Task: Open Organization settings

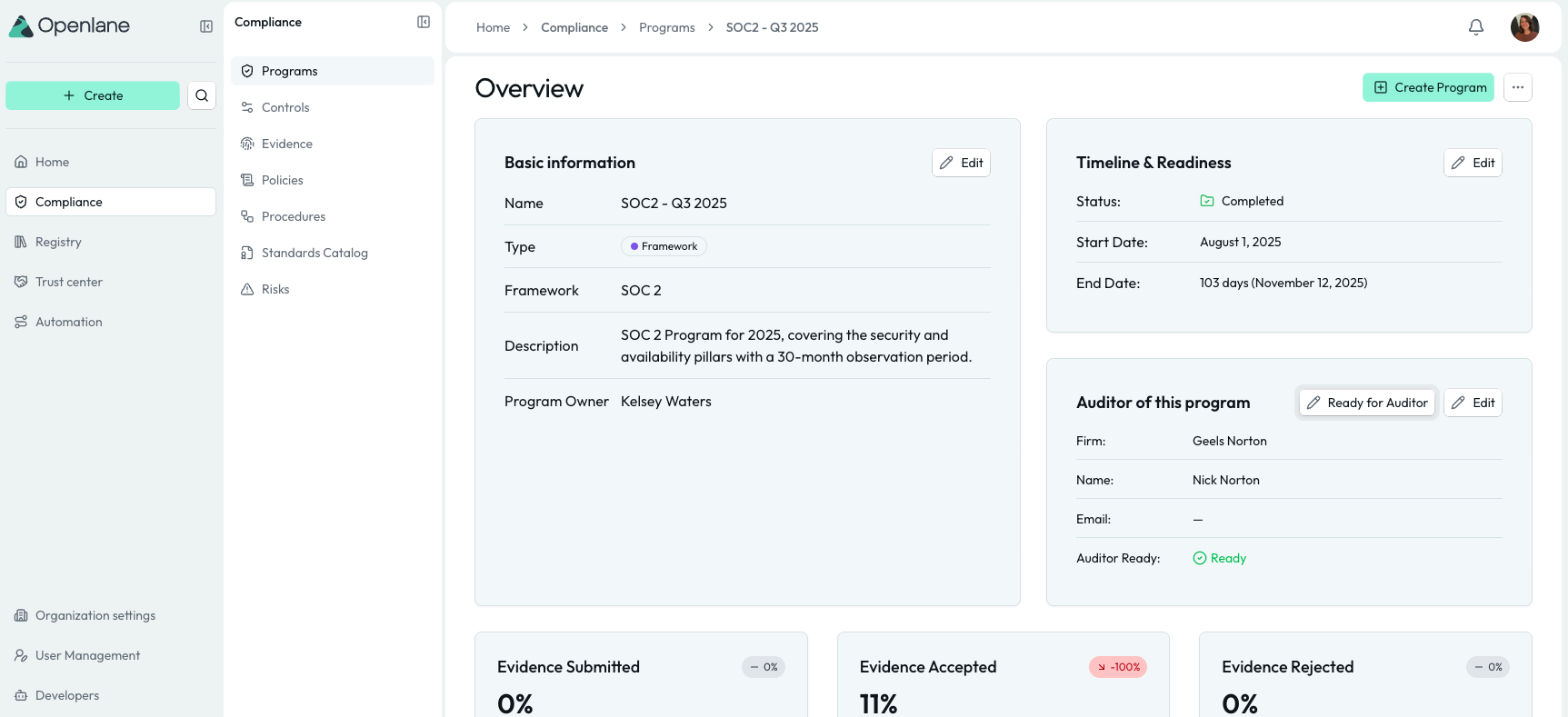Action: (95, 615)
